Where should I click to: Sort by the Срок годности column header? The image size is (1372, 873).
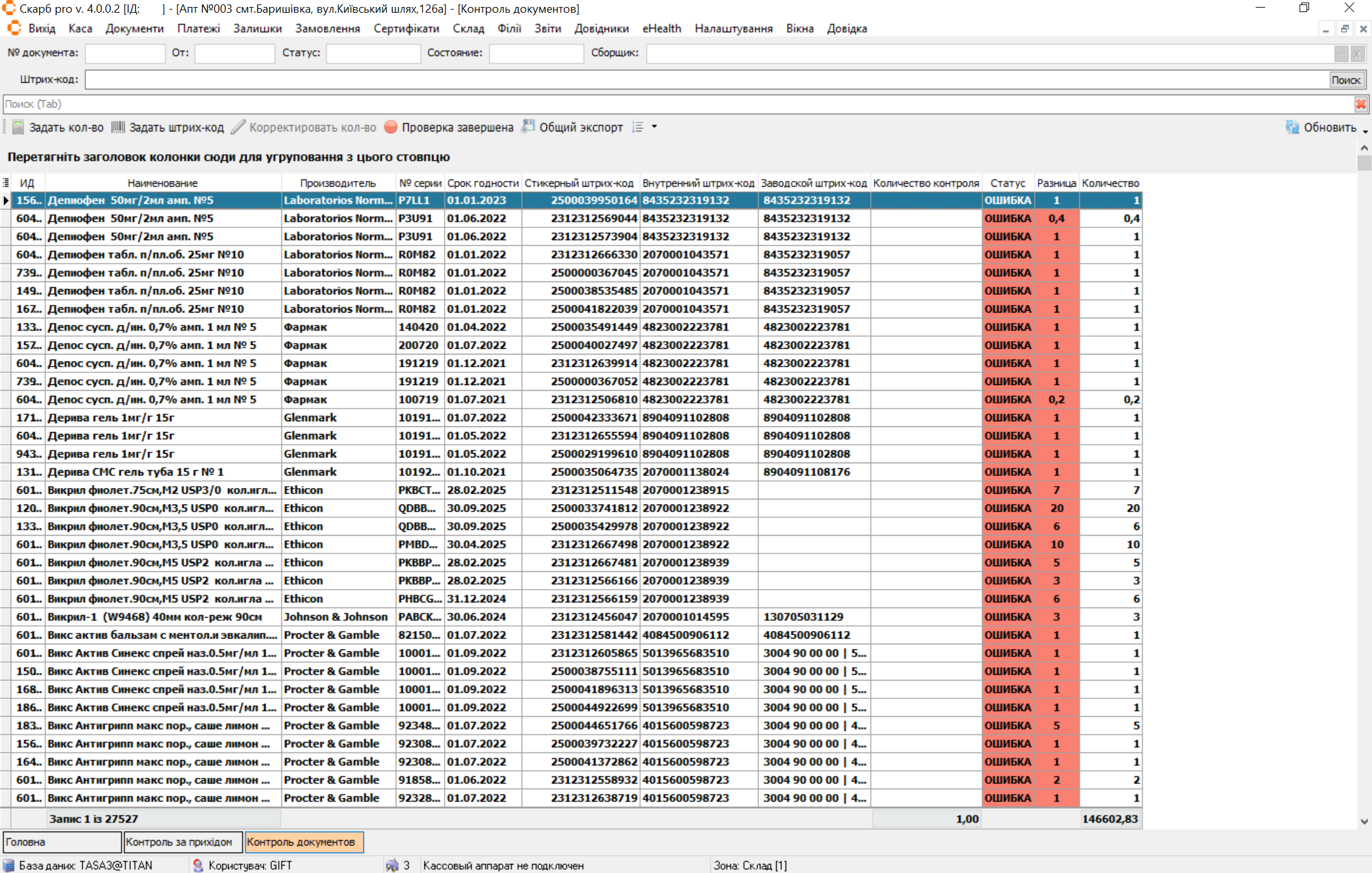(x=482, y=183)
